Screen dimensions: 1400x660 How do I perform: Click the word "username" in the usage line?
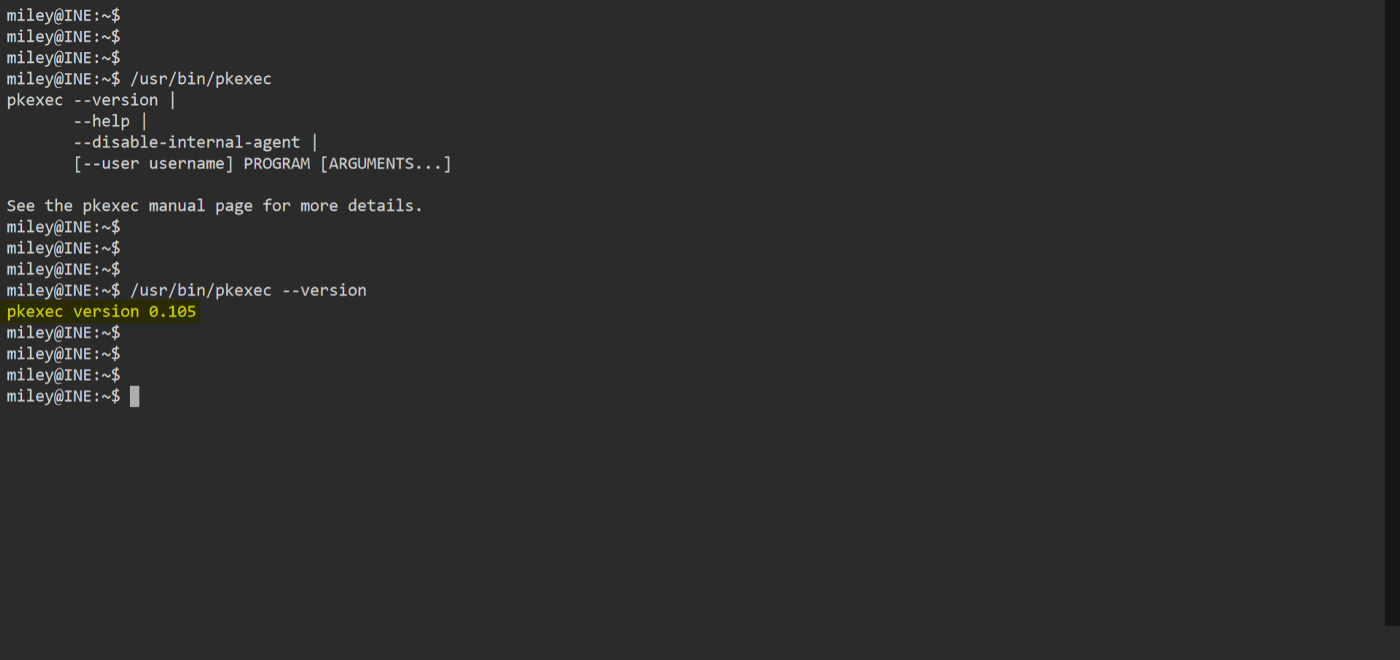191,163
